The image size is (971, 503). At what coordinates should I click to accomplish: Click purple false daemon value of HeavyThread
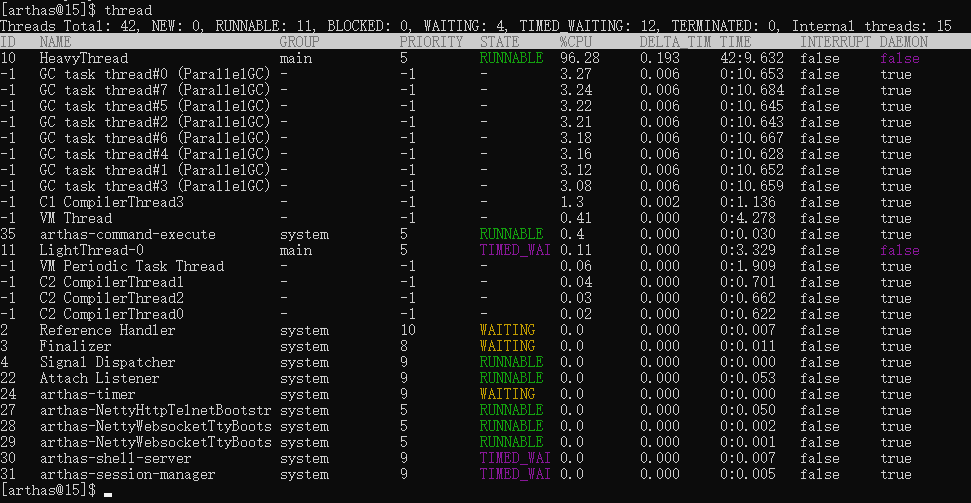tap(900, 58)
